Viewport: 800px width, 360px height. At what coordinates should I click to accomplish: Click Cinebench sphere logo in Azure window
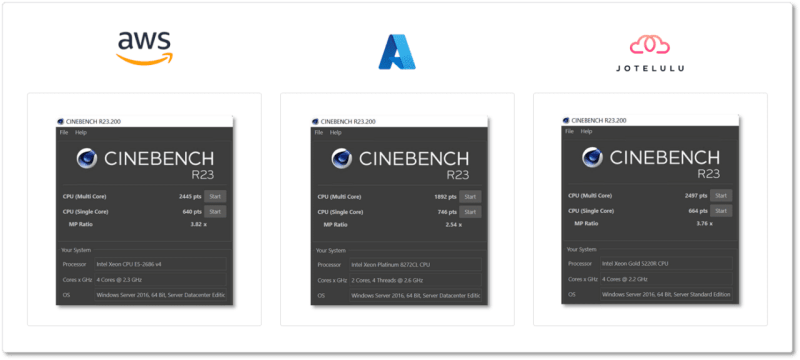click(342, 158)
